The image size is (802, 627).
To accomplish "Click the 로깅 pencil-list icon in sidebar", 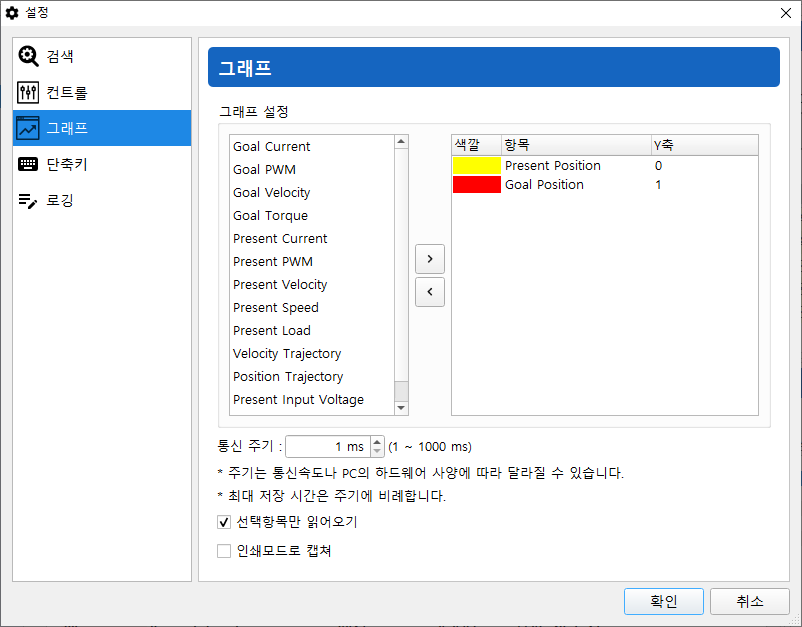I will pyautogui.click(x=28, y=201).
